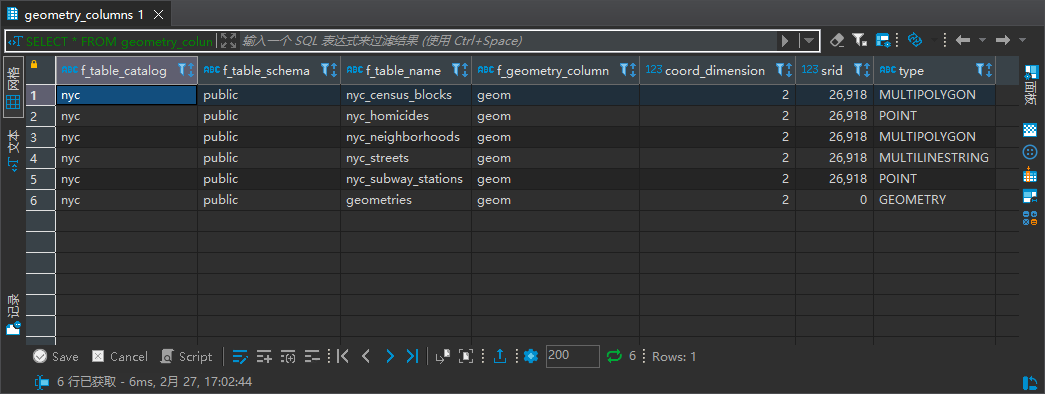Image resolution: width=1045 pixels, height=394 pixels.
Task: Click the Script button
Action: [x=187, y=357]
